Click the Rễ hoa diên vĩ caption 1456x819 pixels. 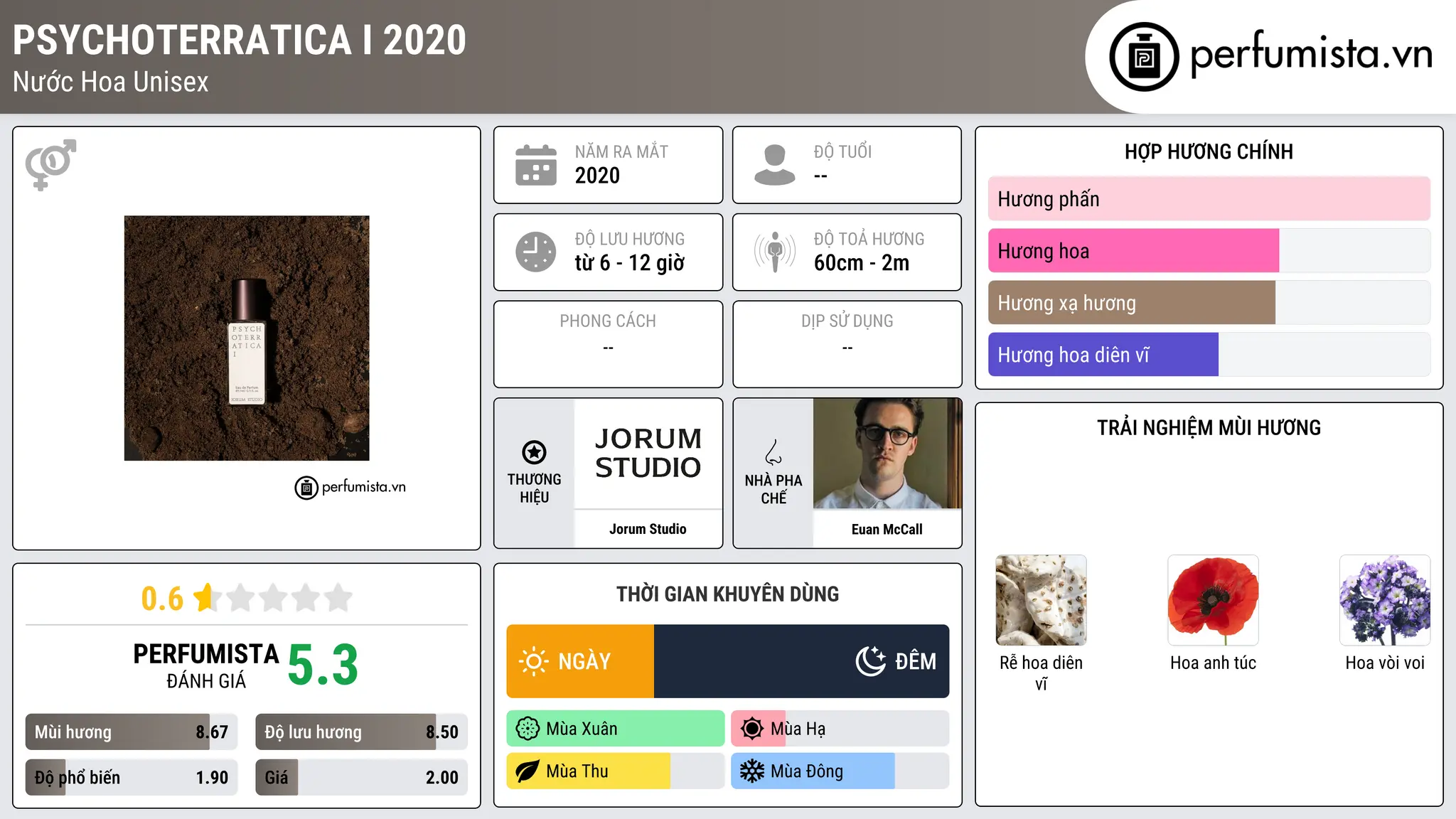pos(1042,673)
